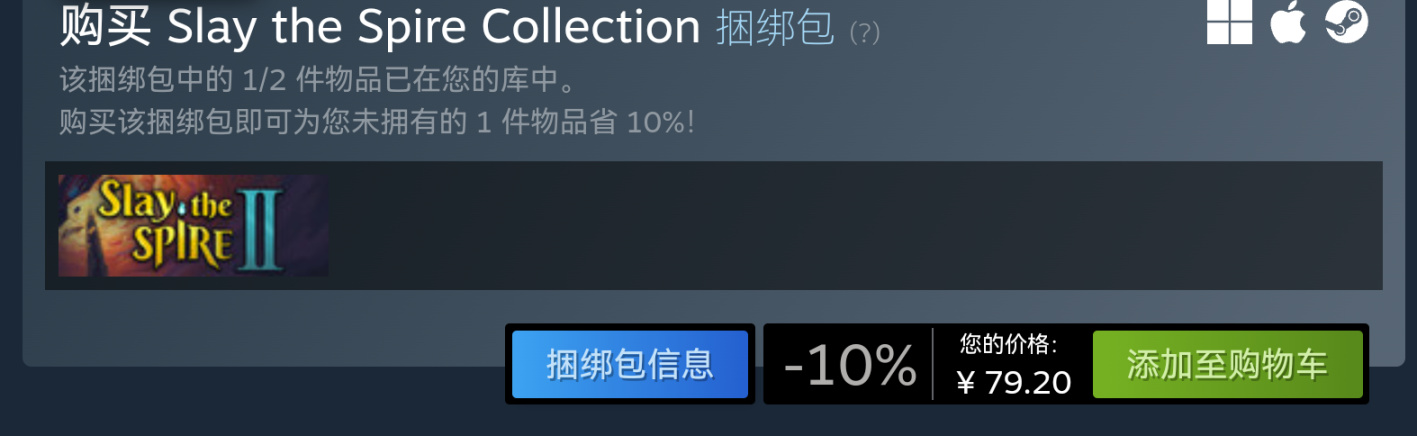Open the Slay the Spire II capsule image
Screen dimensions: 1417x436
[x=193, y=225]
